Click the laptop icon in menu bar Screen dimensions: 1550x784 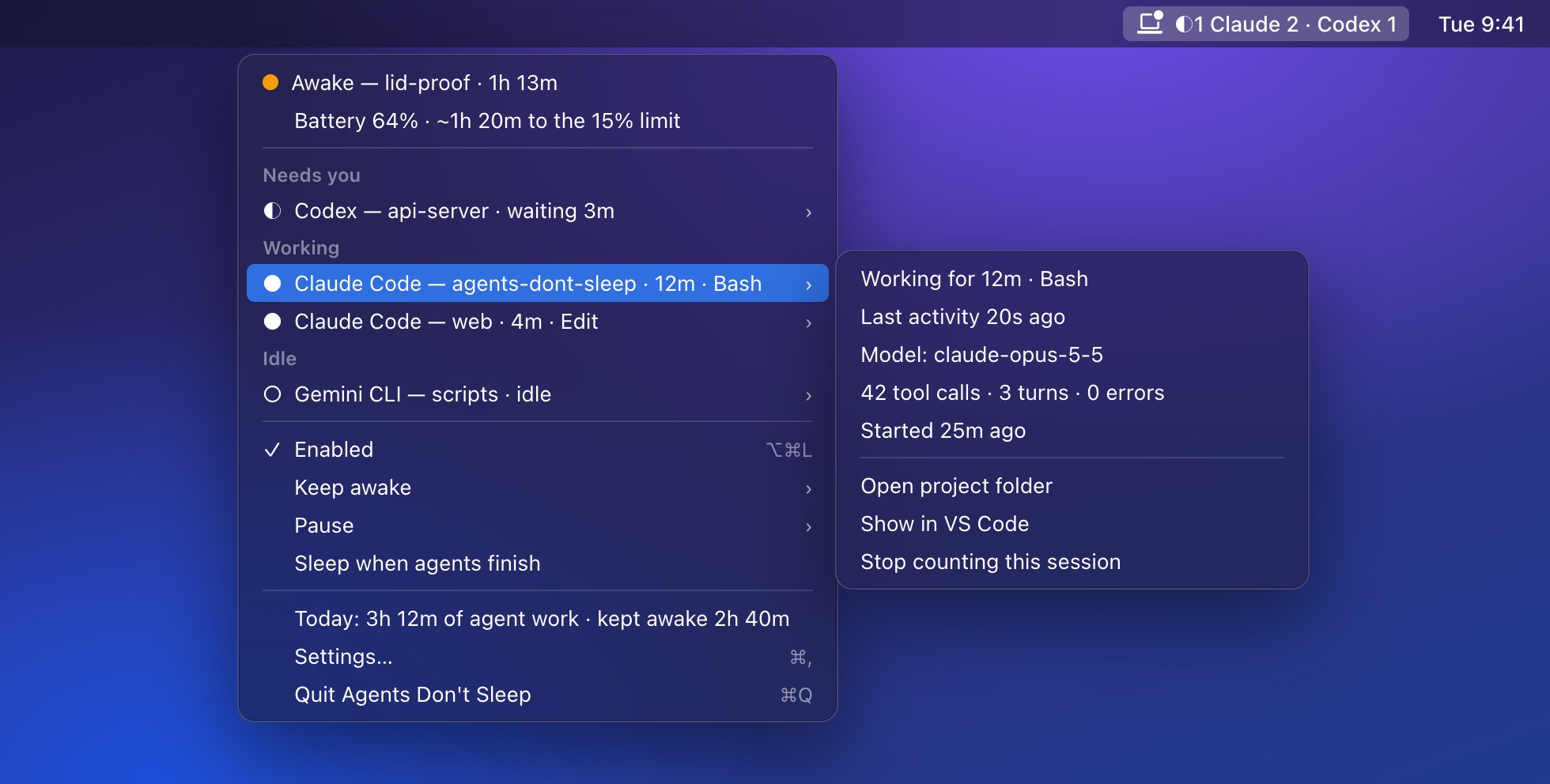(x=1150, y=22)
